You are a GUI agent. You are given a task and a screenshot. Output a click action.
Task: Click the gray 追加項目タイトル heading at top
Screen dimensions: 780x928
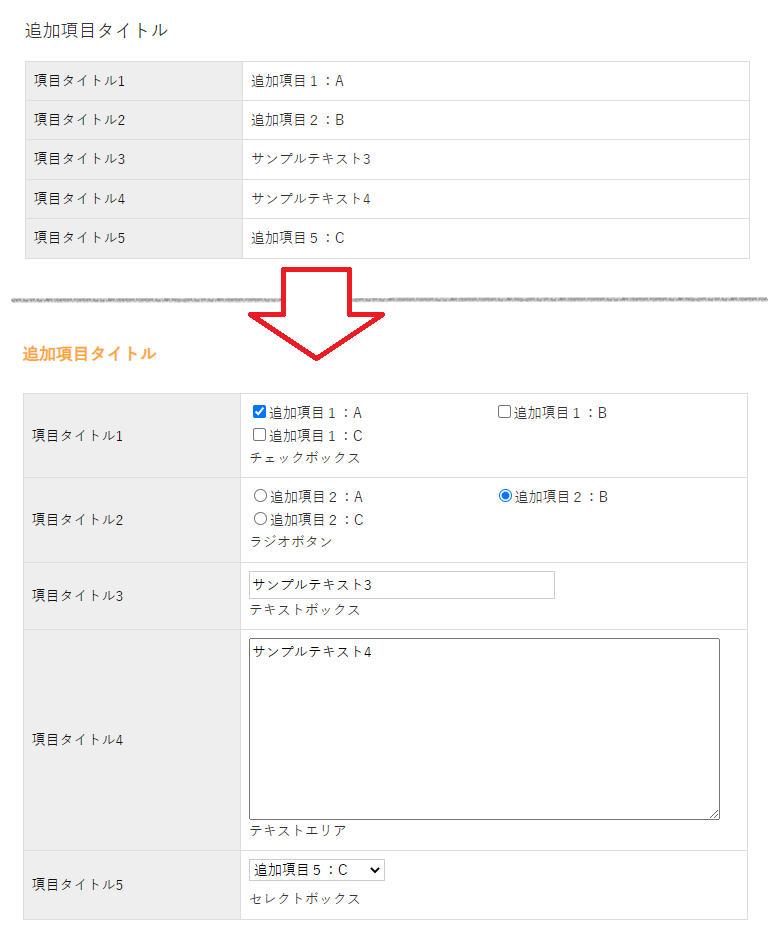(x=96, y=31)
